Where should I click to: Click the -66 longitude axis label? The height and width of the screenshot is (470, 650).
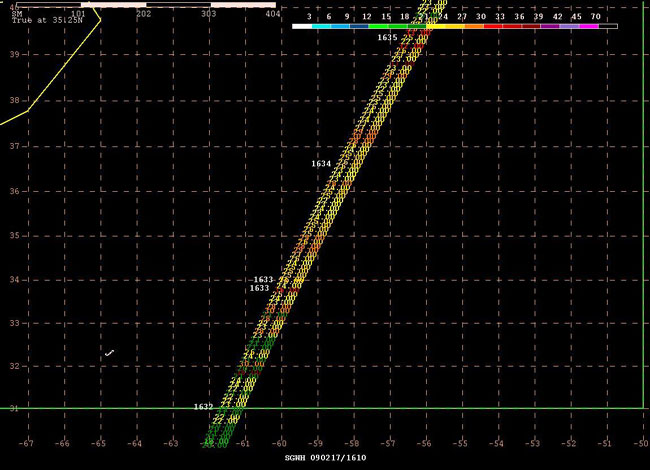[62, 443]
